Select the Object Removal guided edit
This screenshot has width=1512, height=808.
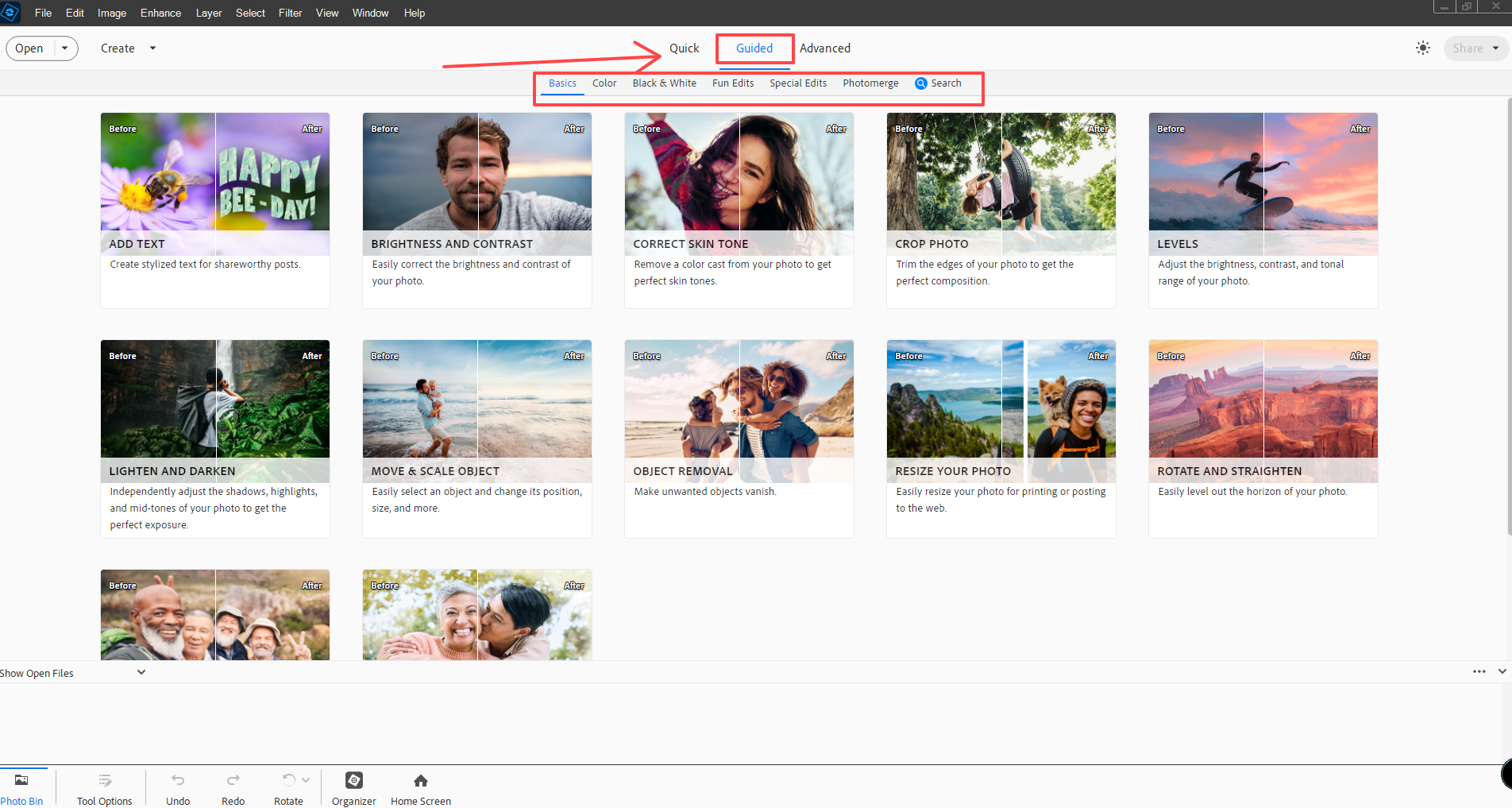[739, 411]
